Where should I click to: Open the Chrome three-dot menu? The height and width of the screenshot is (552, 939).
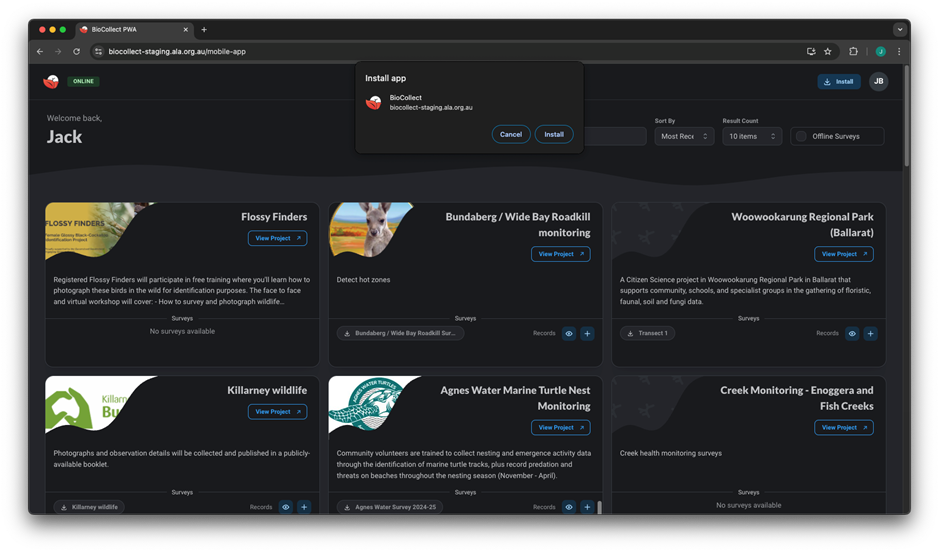click(899, 51)
